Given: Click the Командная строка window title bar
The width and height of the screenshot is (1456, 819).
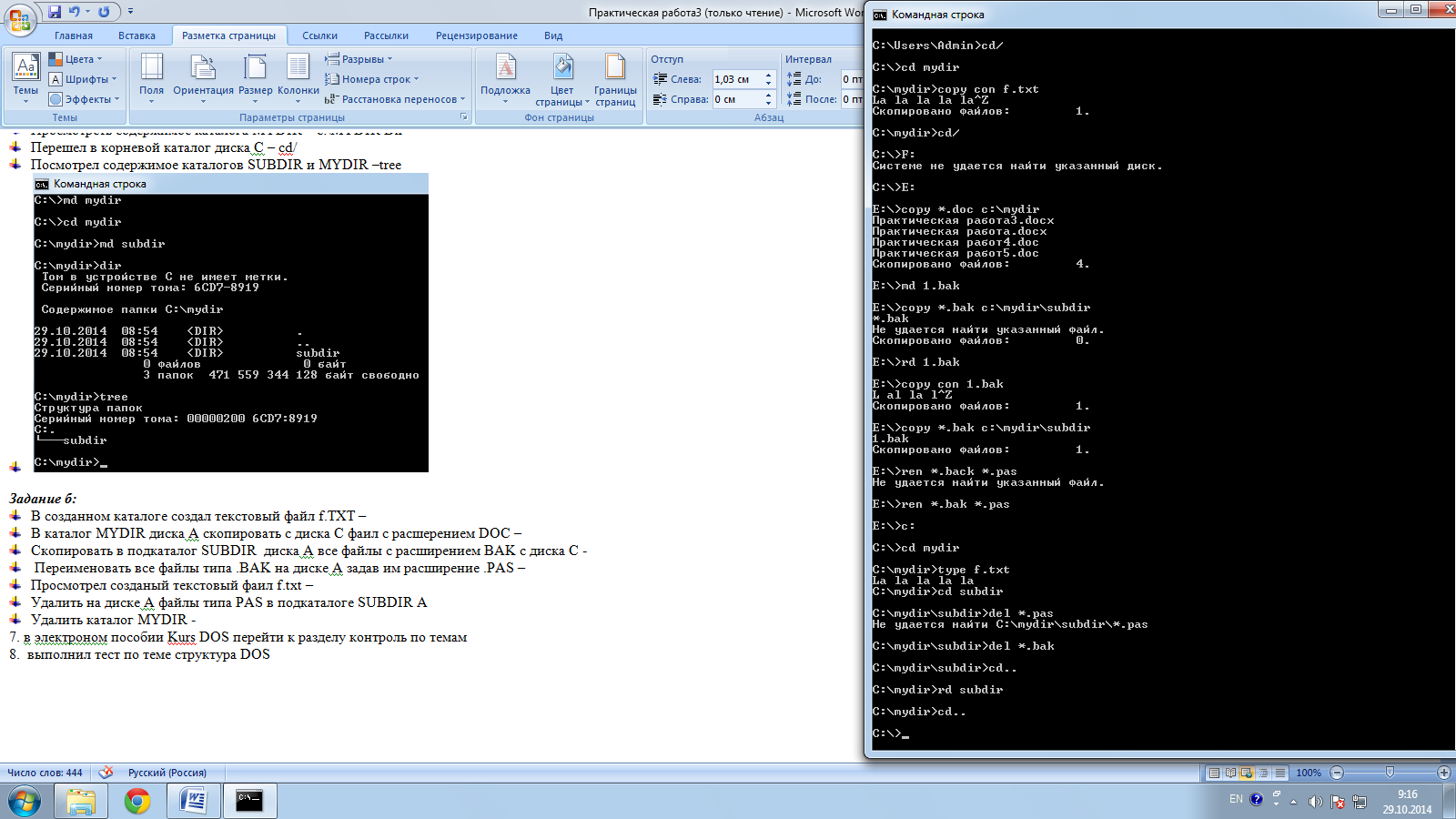Looking at the screenshot, I should pos(1124,14).
